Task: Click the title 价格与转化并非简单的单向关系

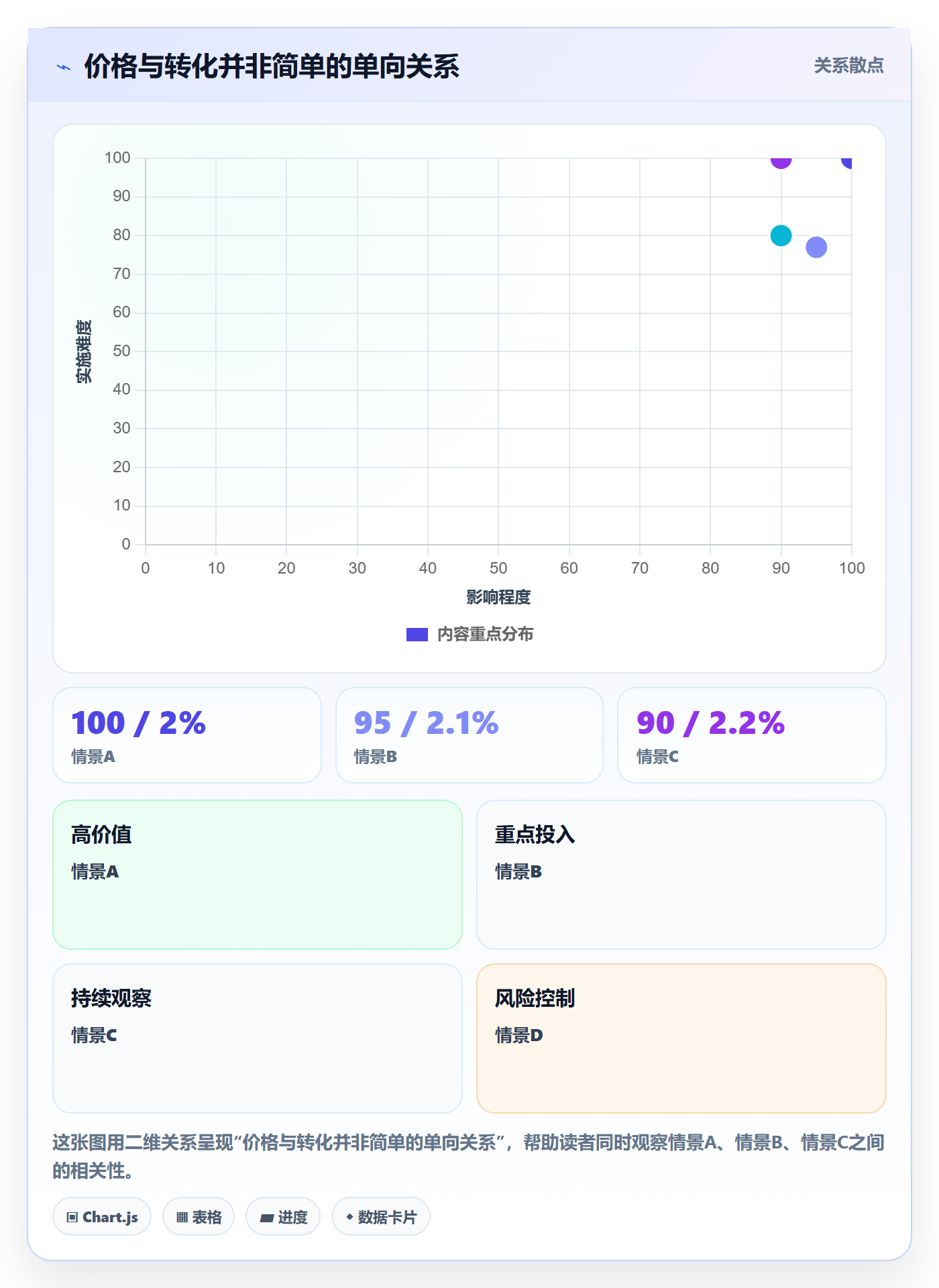Action: coord(272,66)
